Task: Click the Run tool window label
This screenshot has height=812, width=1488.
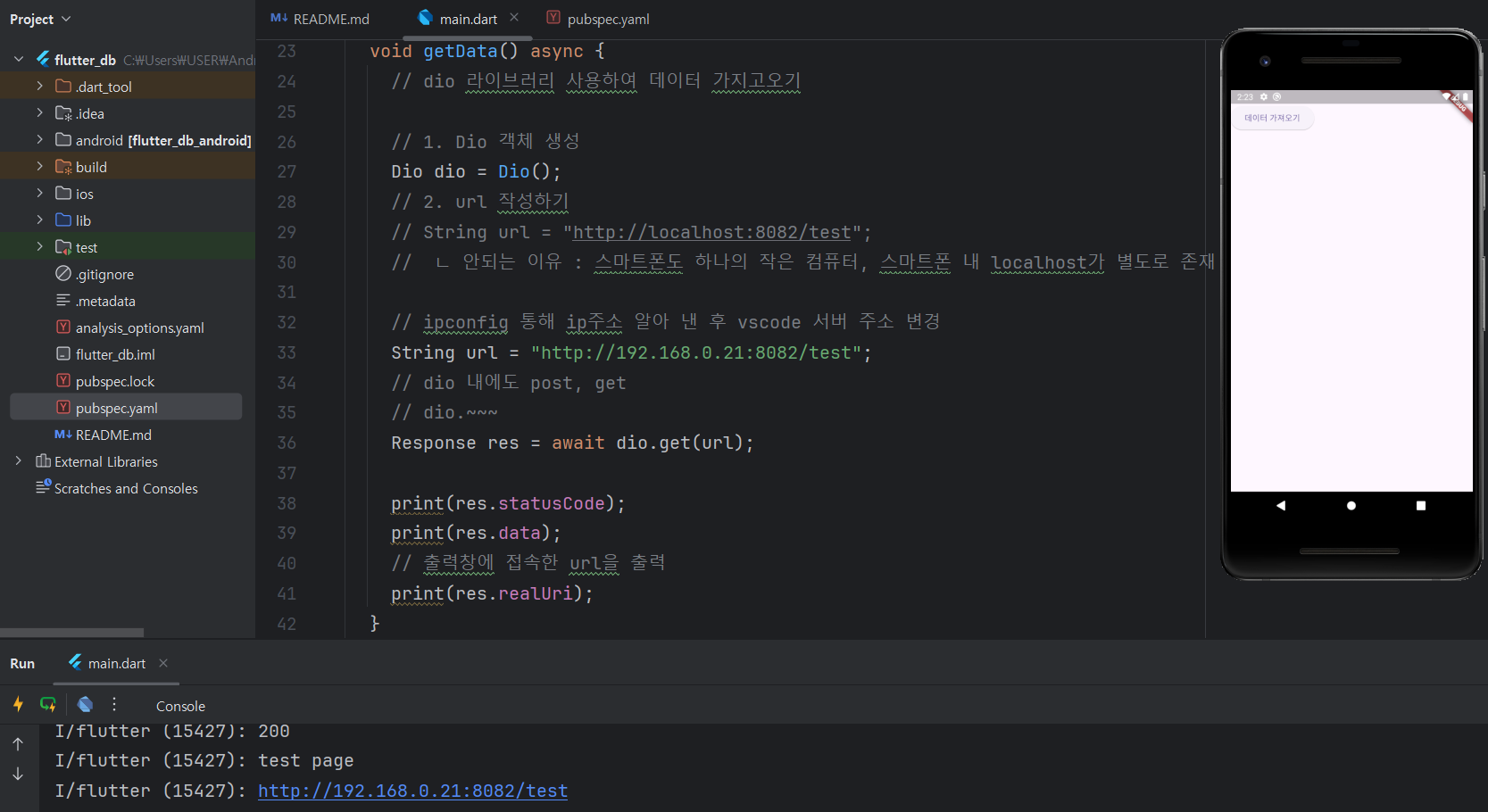Action: (x=22, y=663)
